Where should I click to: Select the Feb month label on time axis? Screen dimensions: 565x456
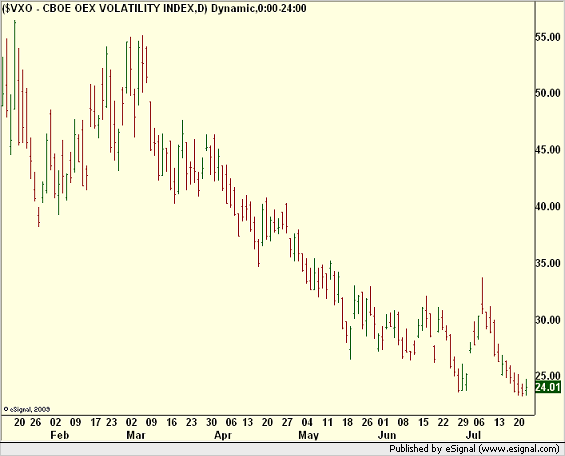[59, 435]
